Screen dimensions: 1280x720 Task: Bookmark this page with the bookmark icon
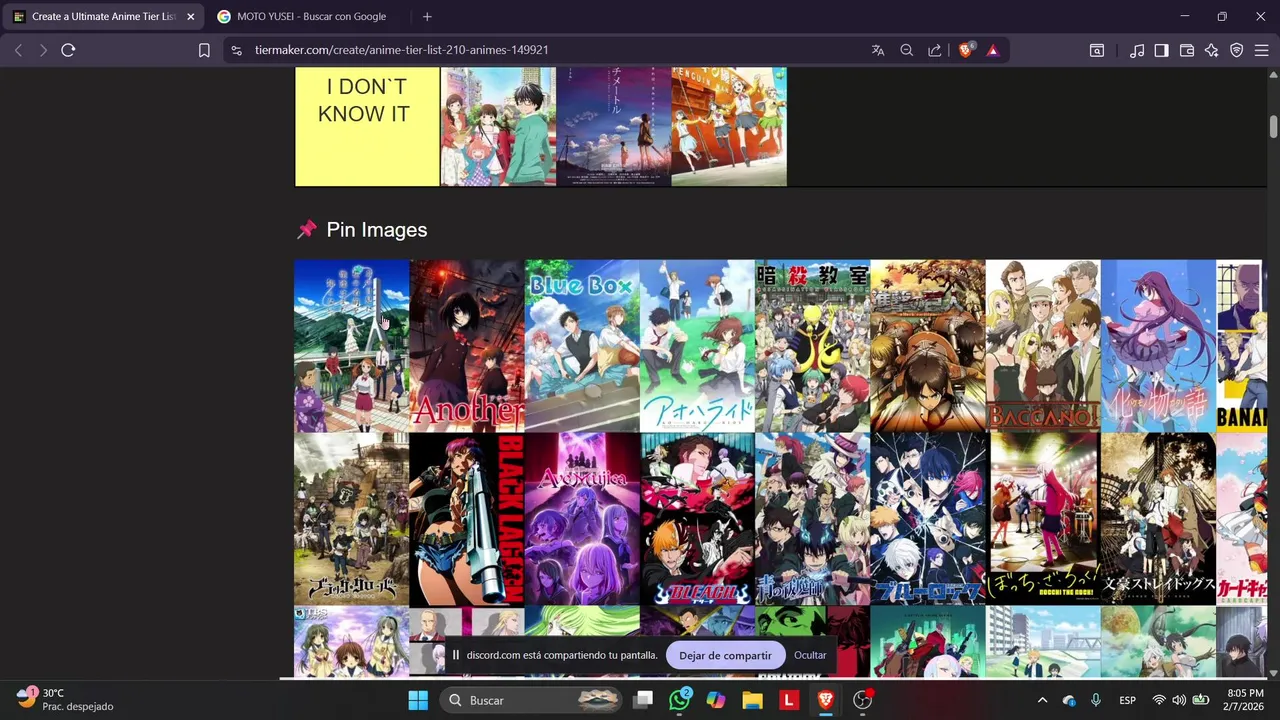204,50
